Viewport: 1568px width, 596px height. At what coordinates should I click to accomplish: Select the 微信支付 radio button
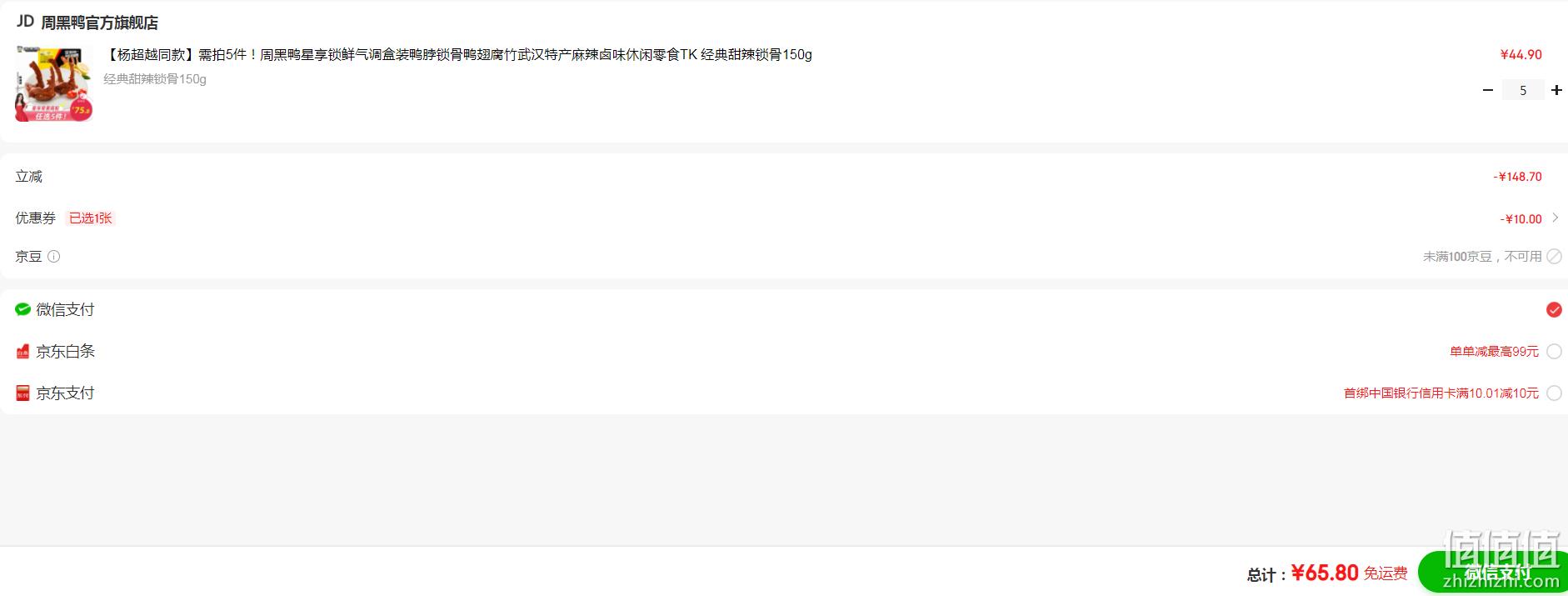pos(1554,310)
